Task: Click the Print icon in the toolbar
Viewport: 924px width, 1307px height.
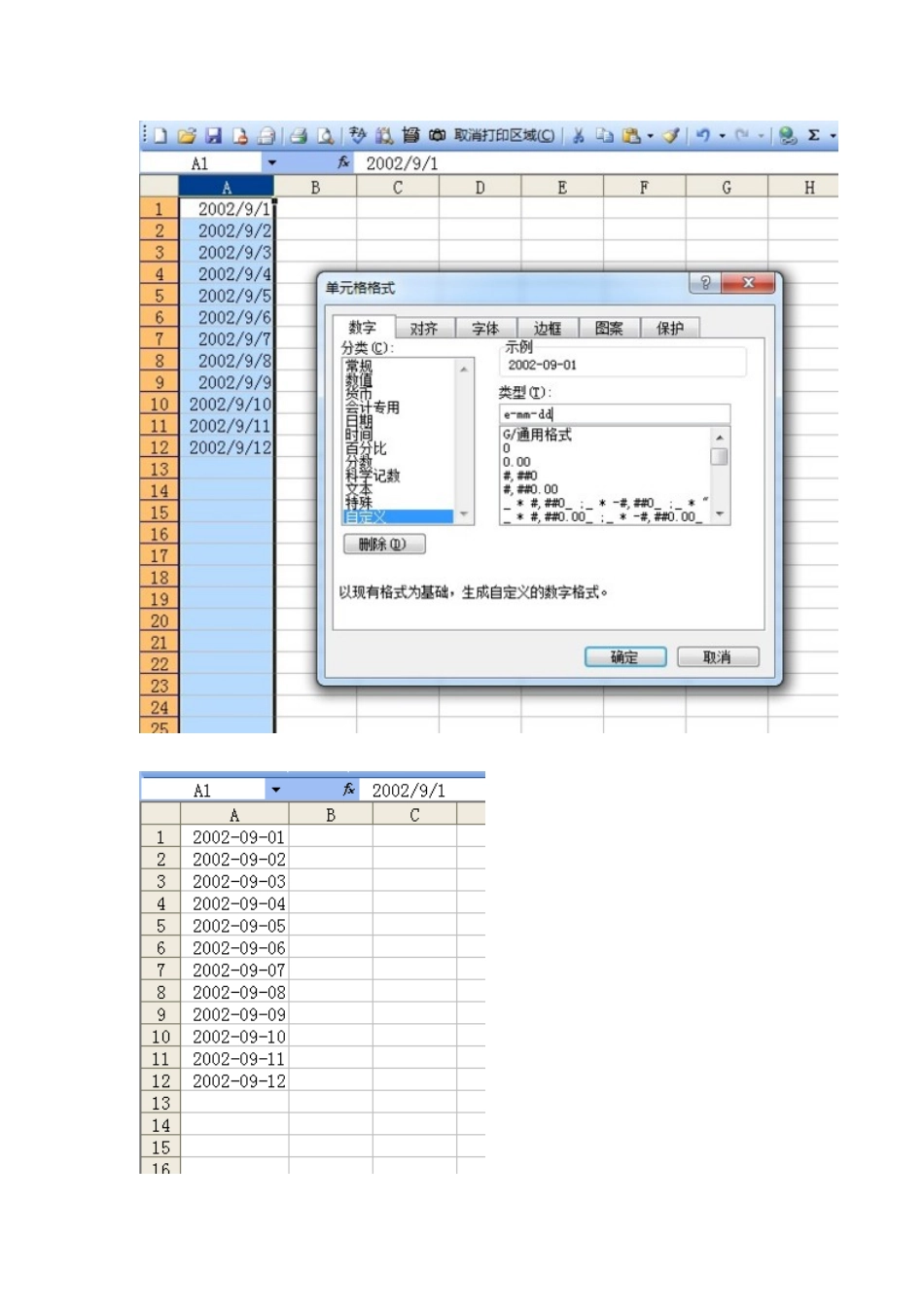Action: pyautogui.click(x=299, y=136)
